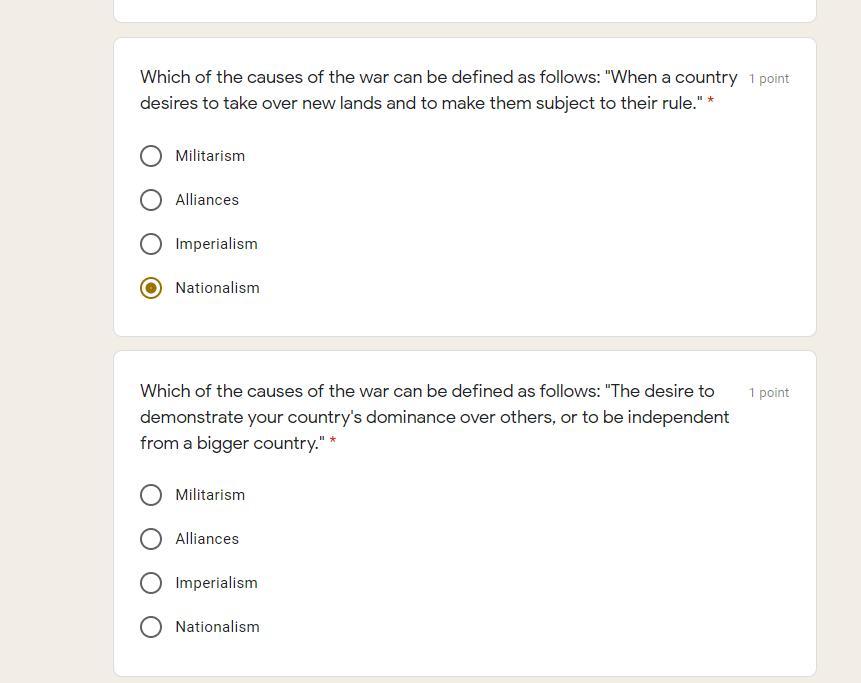Click the Imperialism label text in new lands question

pyautogui.click(x=216, y=244)
